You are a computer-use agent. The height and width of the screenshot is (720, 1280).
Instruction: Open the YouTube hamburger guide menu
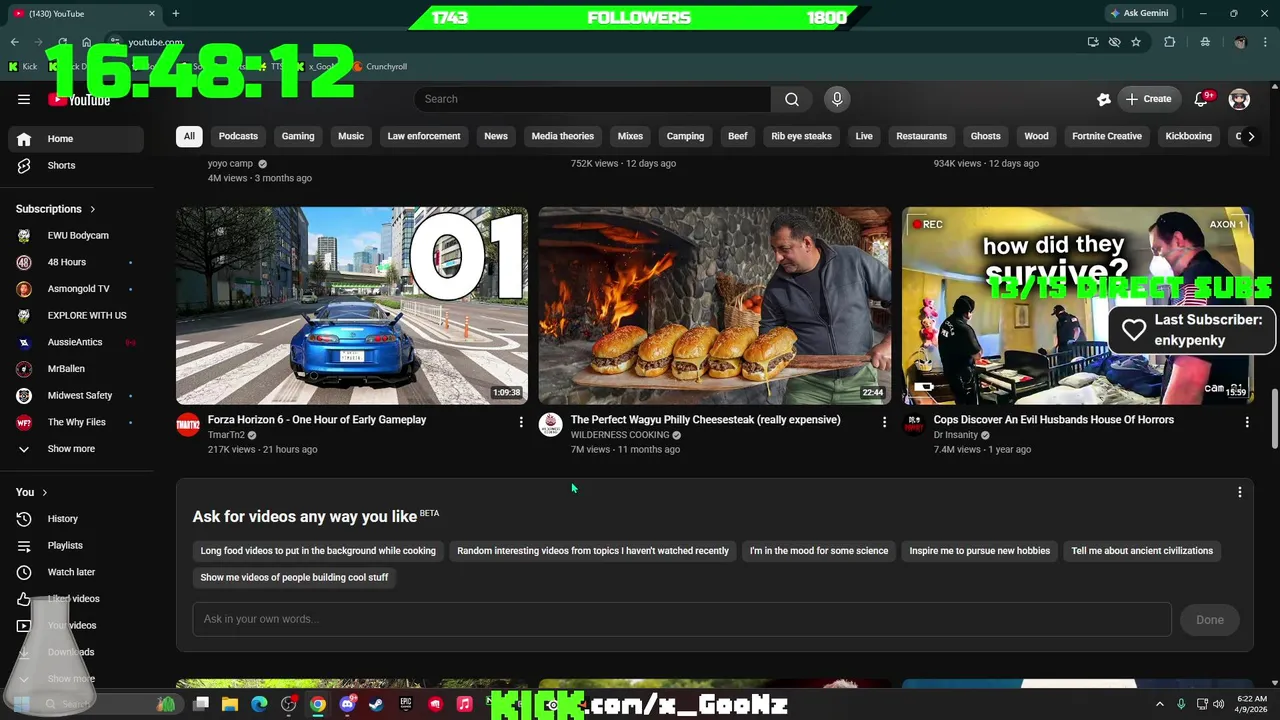24,99
